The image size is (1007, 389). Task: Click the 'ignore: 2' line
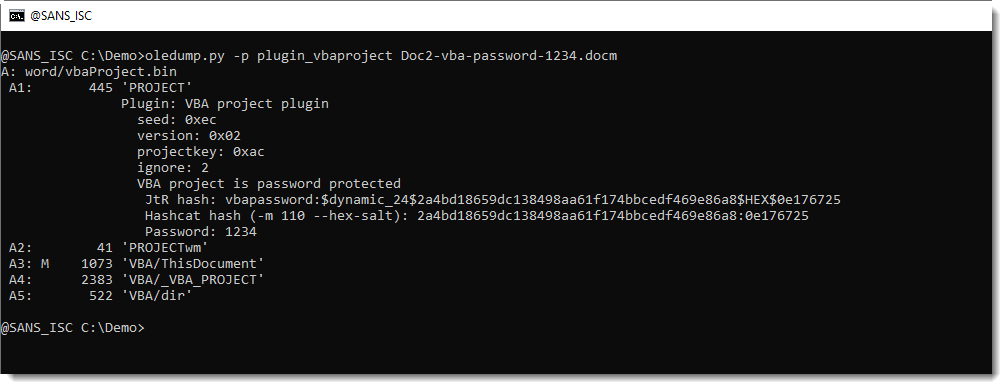coord(173,168)
